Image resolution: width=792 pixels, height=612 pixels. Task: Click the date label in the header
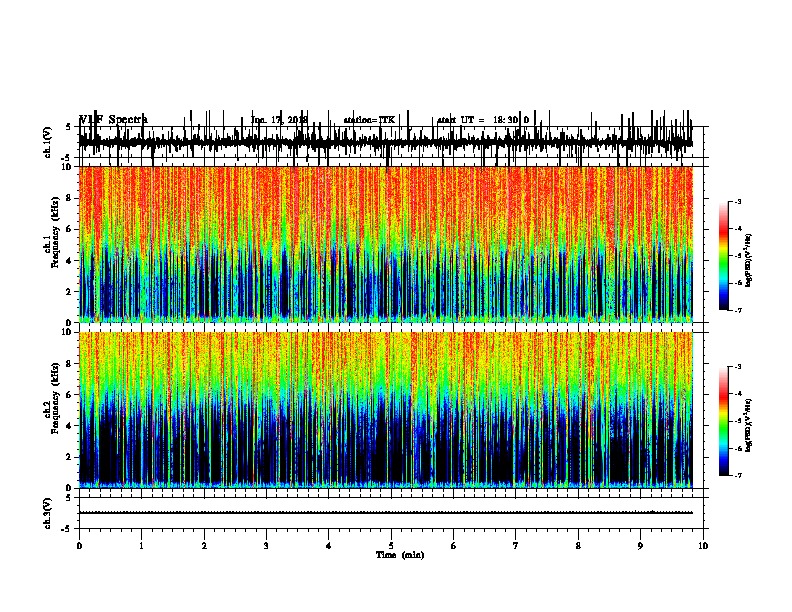(x=279, y=120)
